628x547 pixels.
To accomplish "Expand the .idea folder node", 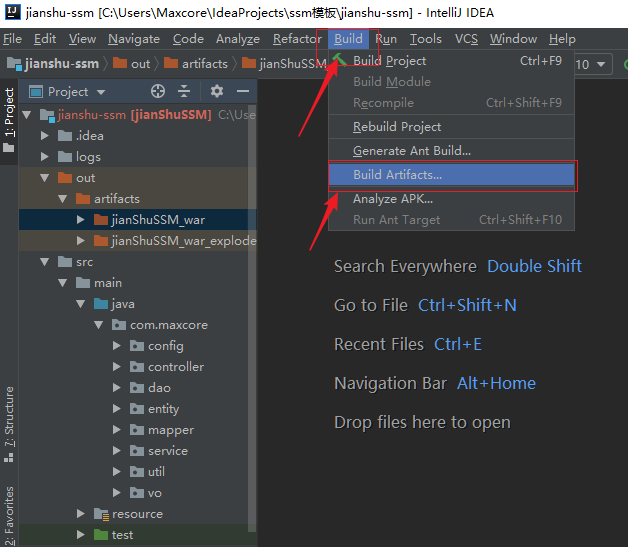I will (44, 136).
